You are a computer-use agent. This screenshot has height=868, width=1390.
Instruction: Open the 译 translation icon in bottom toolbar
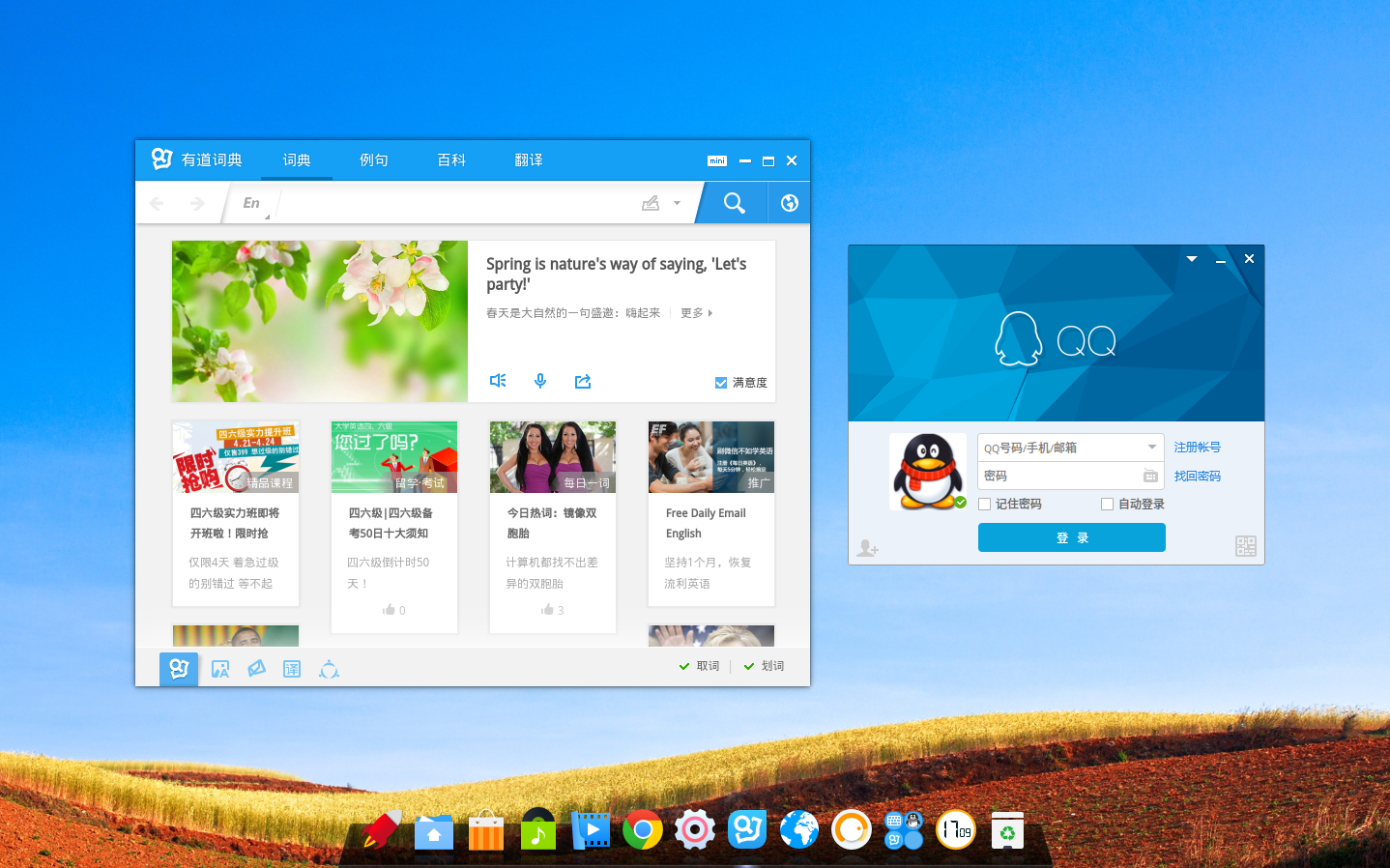point(292,669)
